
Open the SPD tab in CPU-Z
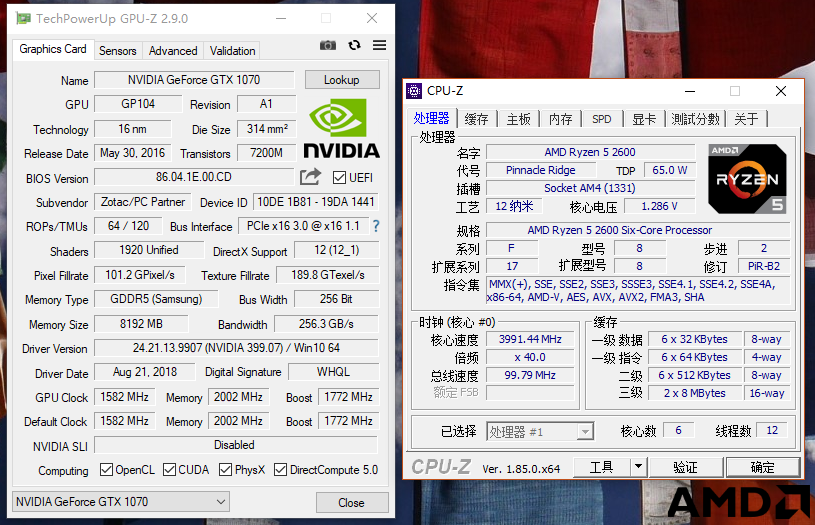(602, 119)
